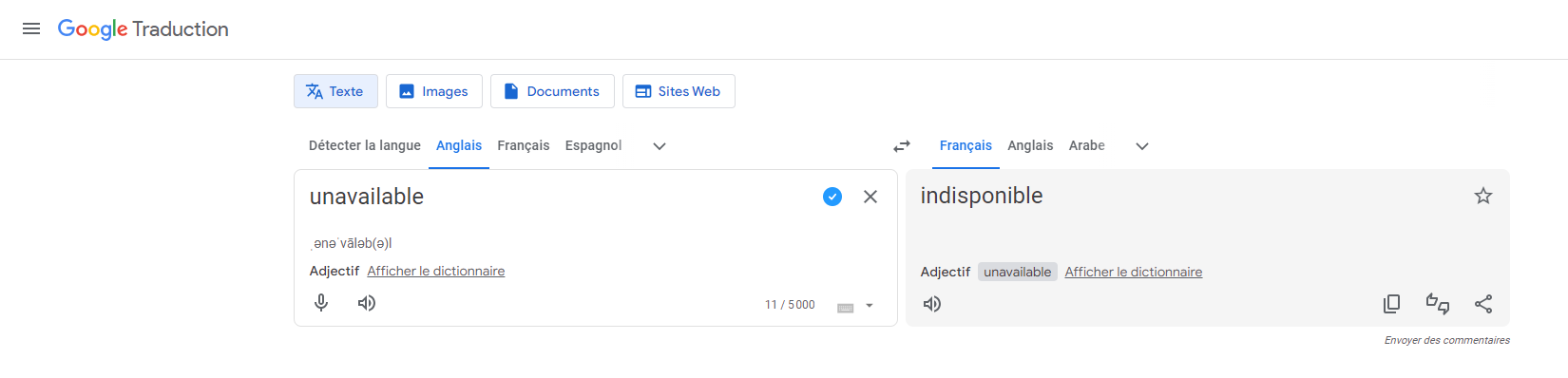Listen to the French translation audio

(932, 304)
